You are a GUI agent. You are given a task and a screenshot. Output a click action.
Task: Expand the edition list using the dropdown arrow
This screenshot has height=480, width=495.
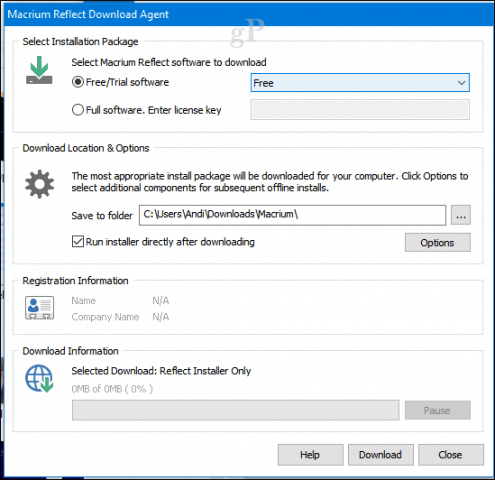[x=461, y=83]
